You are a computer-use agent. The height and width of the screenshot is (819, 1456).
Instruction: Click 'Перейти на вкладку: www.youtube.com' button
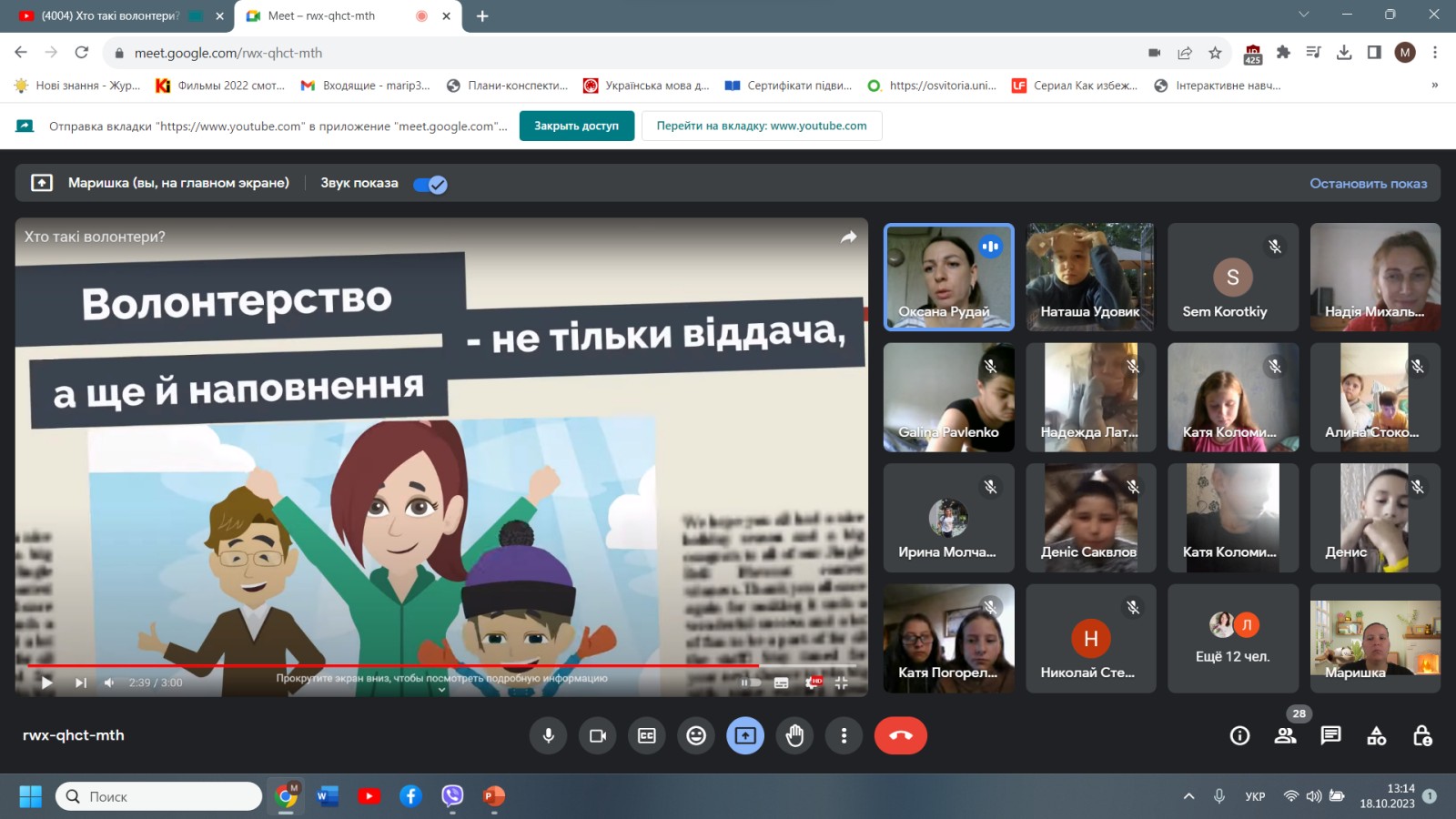pos(762,126)
